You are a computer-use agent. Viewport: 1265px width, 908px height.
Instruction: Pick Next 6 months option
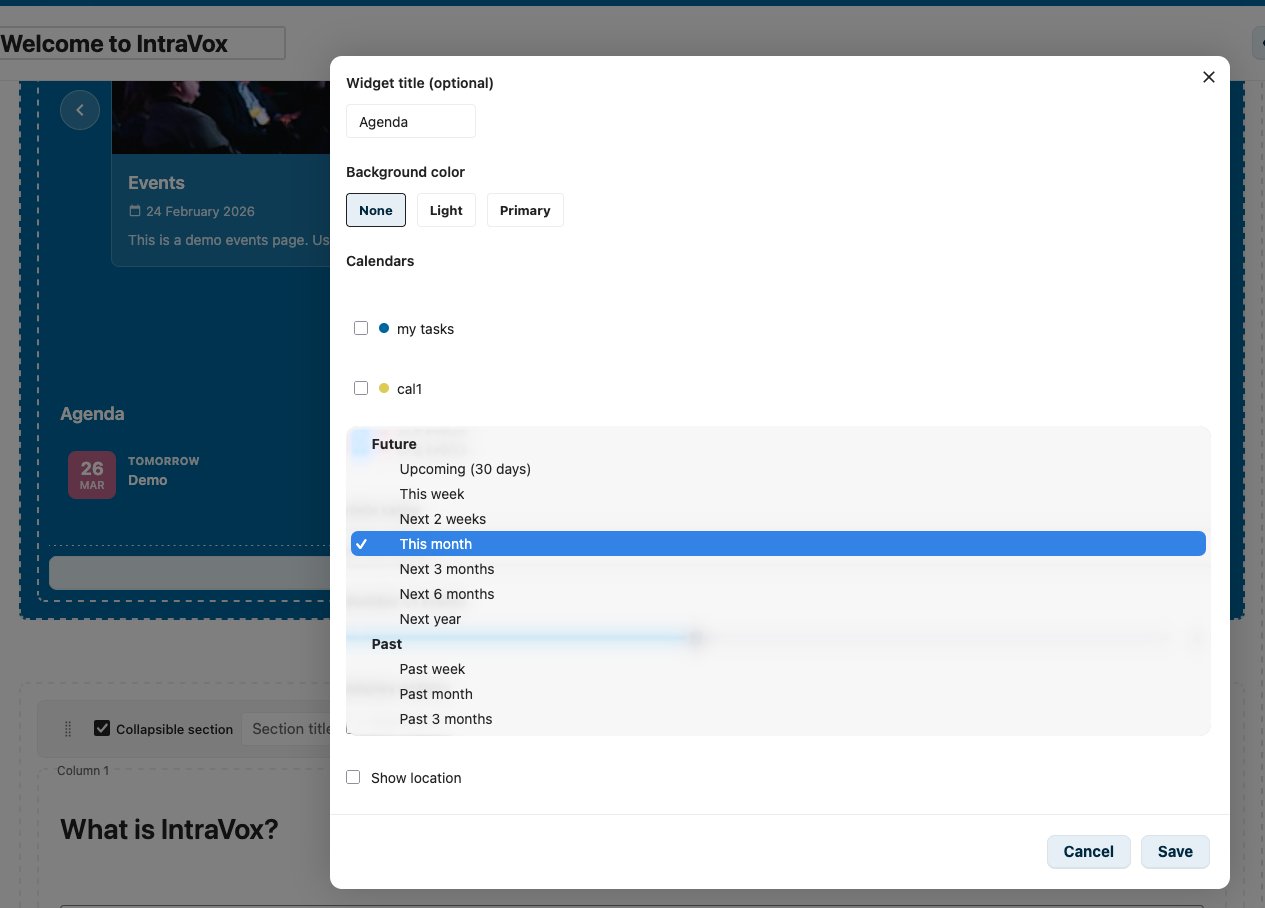[778, 594]
